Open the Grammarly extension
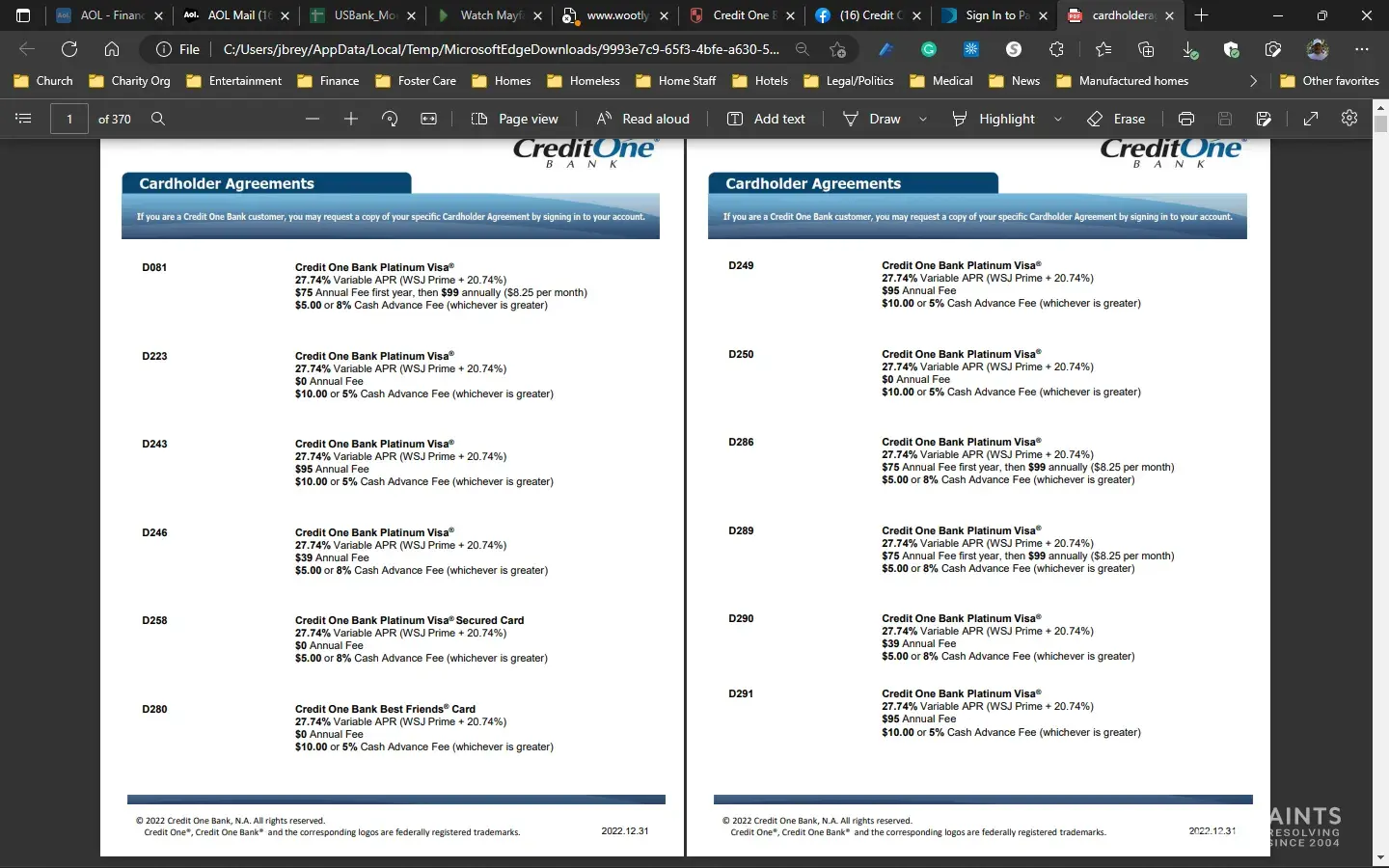The height and width of the screenshot is (868, 1389). 929,49
